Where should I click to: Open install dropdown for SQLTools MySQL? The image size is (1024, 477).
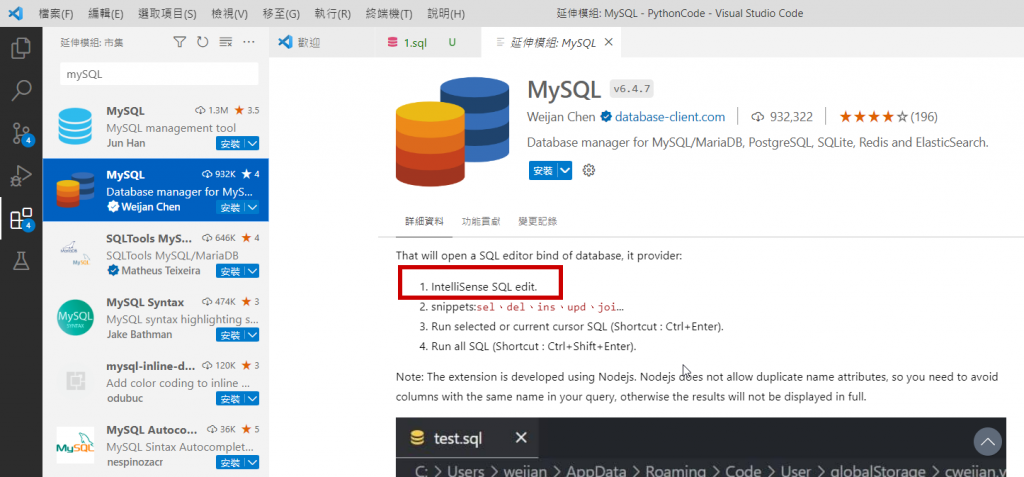[x=253, y=271]
